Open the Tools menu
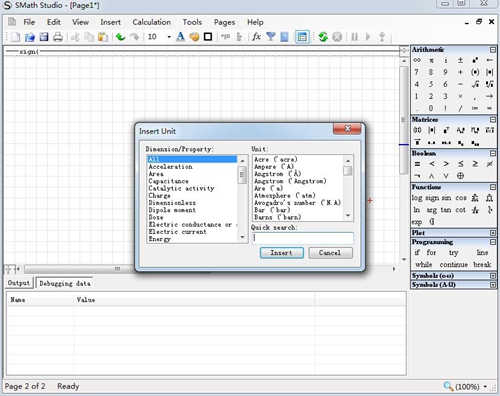Screen dimensions: 500x396 pyautogui.click(x=192, y=22)
